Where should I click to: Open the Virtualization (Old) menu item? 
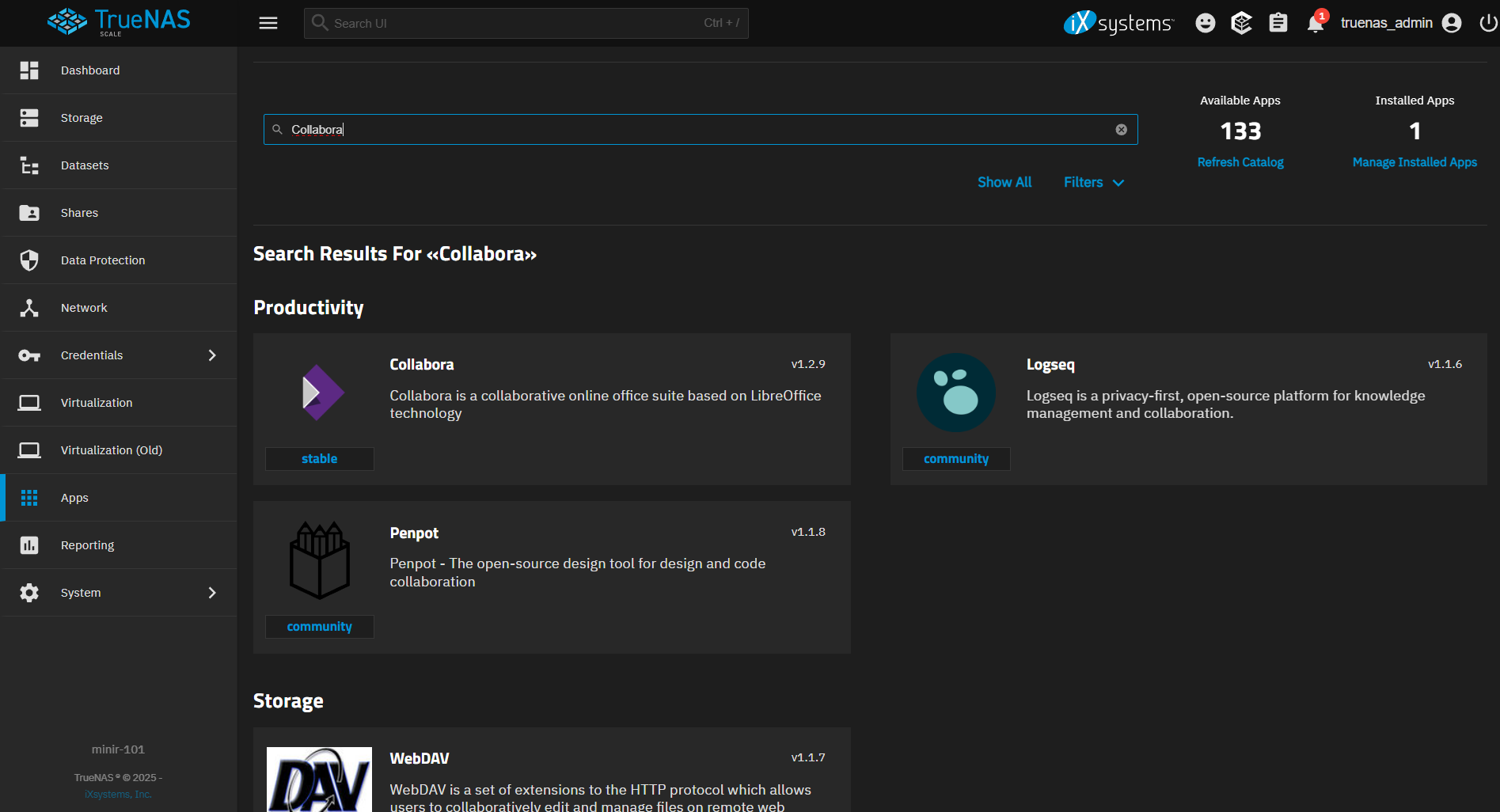click(x=119, y=450)
